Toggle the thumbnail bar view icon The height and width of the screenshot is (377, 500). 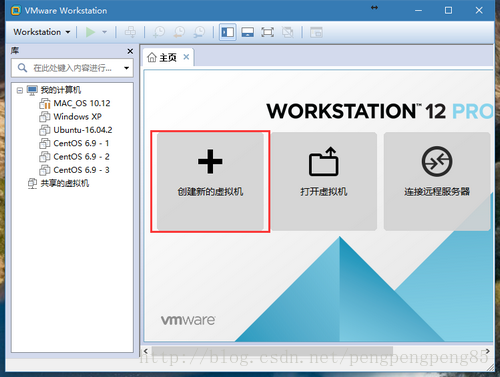(x=248, y=32)
